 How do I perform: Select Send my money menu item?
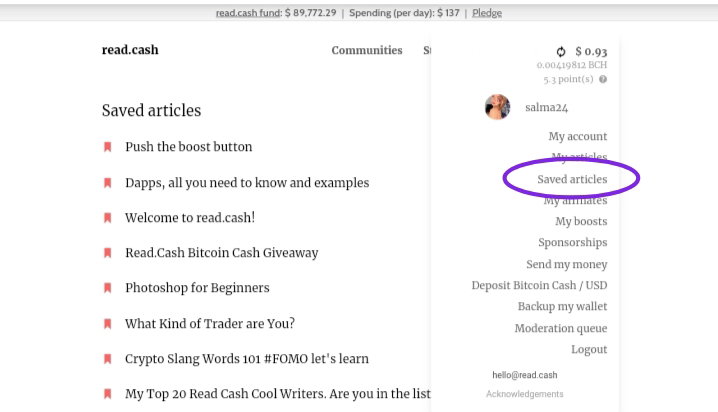point(566,265)
